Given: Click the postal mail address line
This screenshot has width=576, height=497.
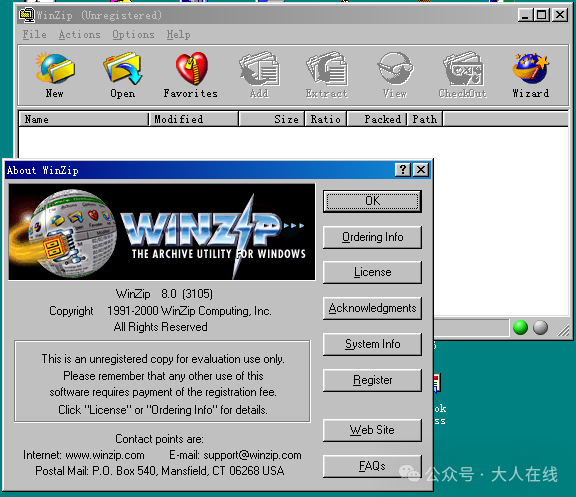Looking at the screenshot, I should tap(160, 471).
